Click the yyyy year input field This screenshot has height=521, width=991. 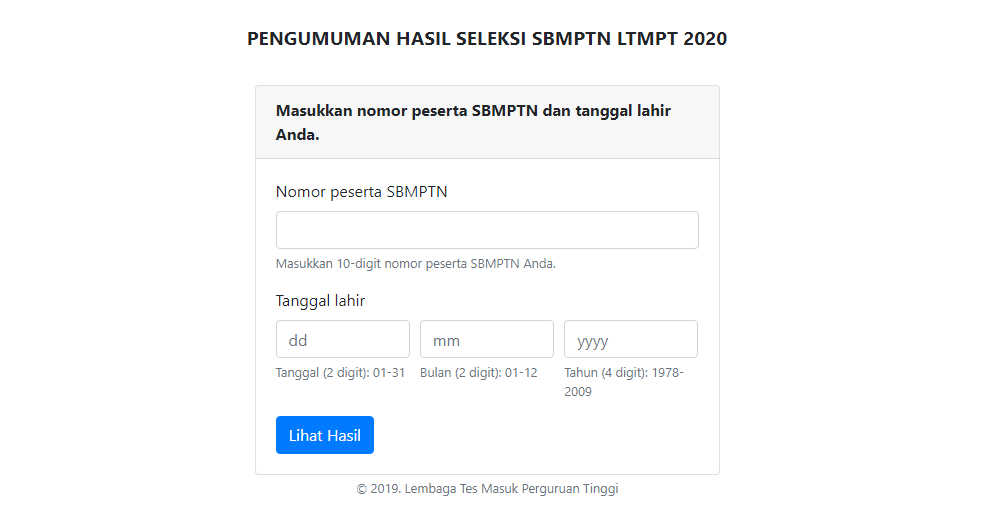[x=631, y=339]
